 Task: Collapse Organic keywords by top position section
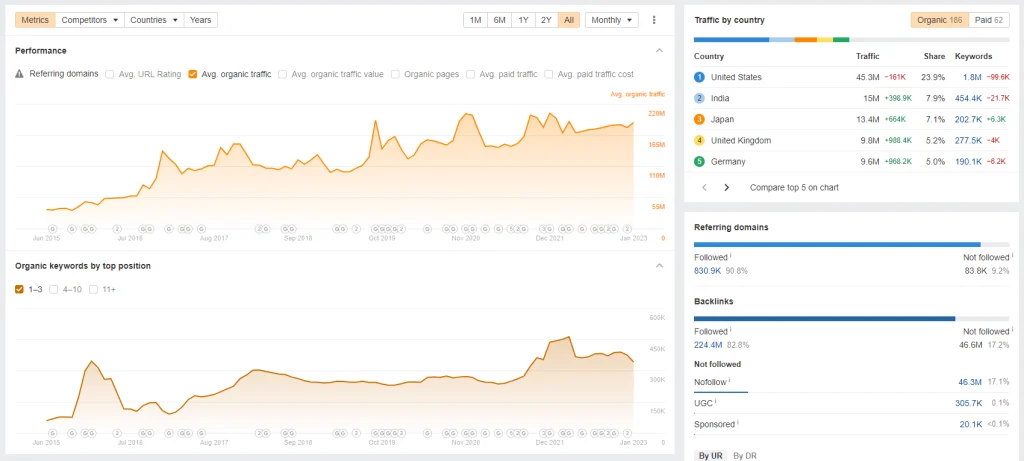tap(660, 266)
